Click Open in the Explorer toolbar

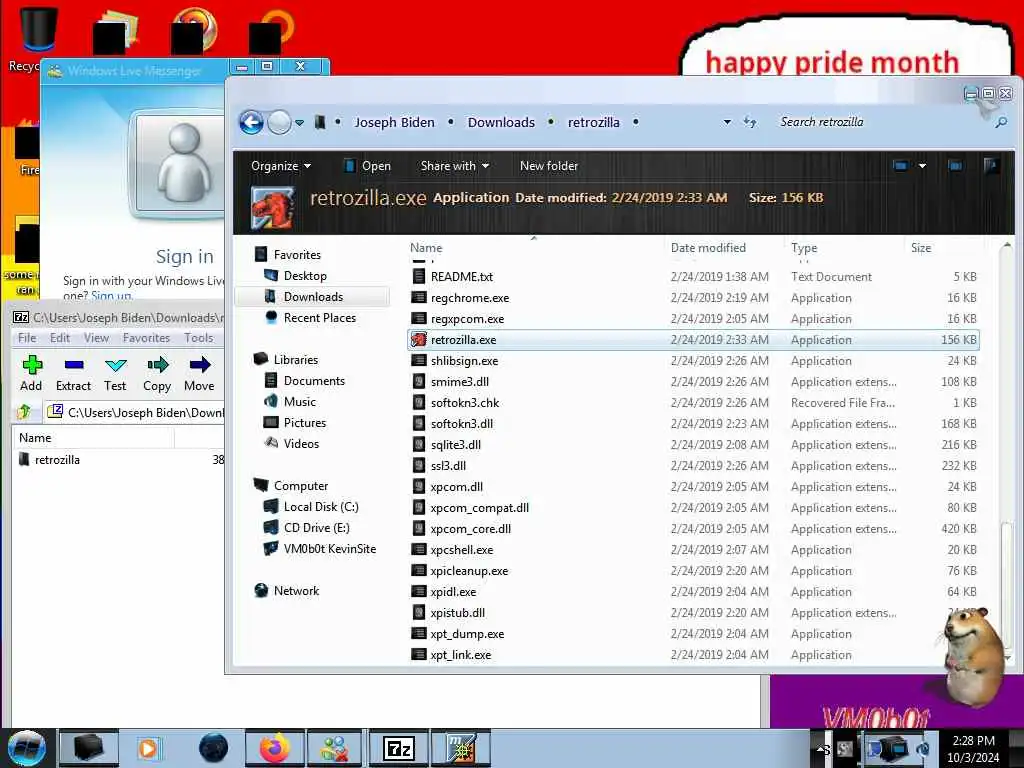[x=367, y=166]
